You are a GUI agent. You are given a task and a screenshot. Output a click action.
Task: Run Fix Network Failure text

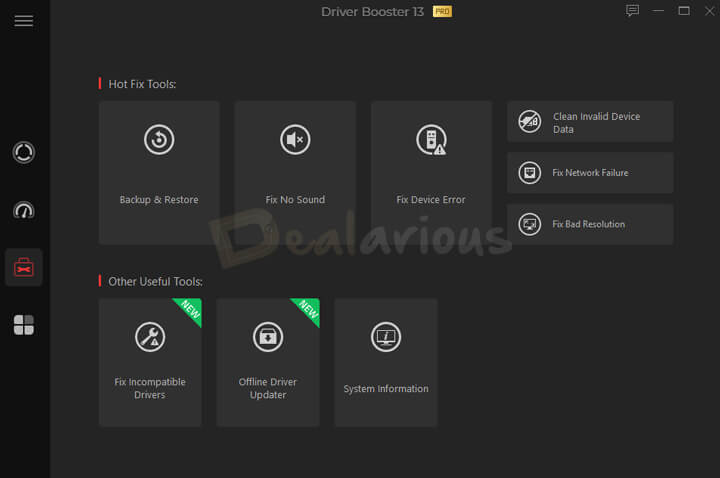pyautogui.click(x=590, y=173)
